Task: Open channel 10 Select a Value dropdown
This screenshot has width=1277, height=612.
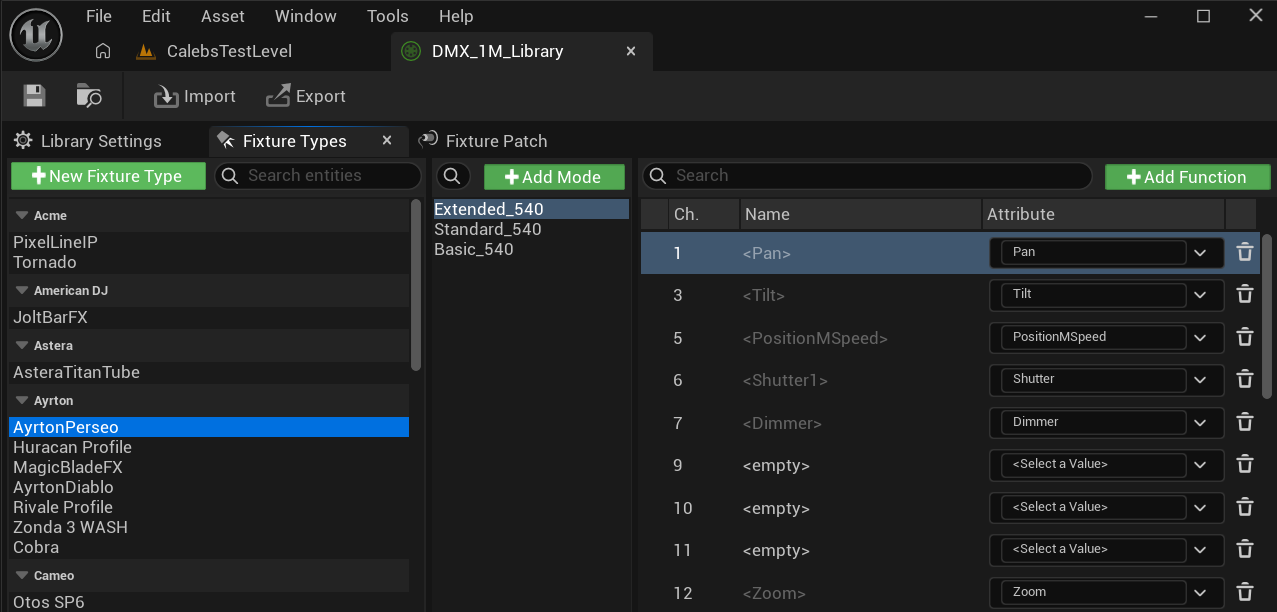Action: click(x=1106, y=507)
